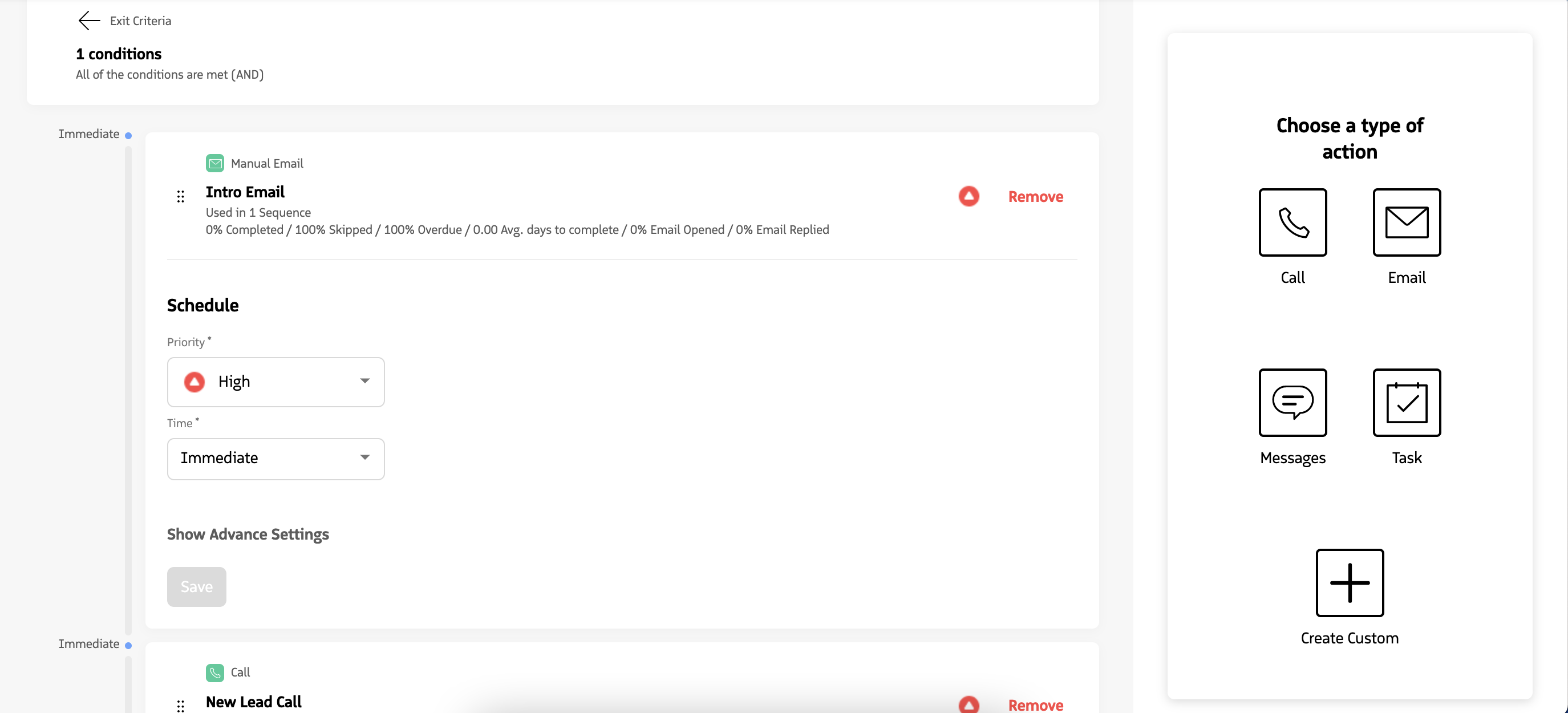The height and width of the screenshot is (713, 1568).
Task: Click the Create Custom plus icon
Action: click(1350, 583)
